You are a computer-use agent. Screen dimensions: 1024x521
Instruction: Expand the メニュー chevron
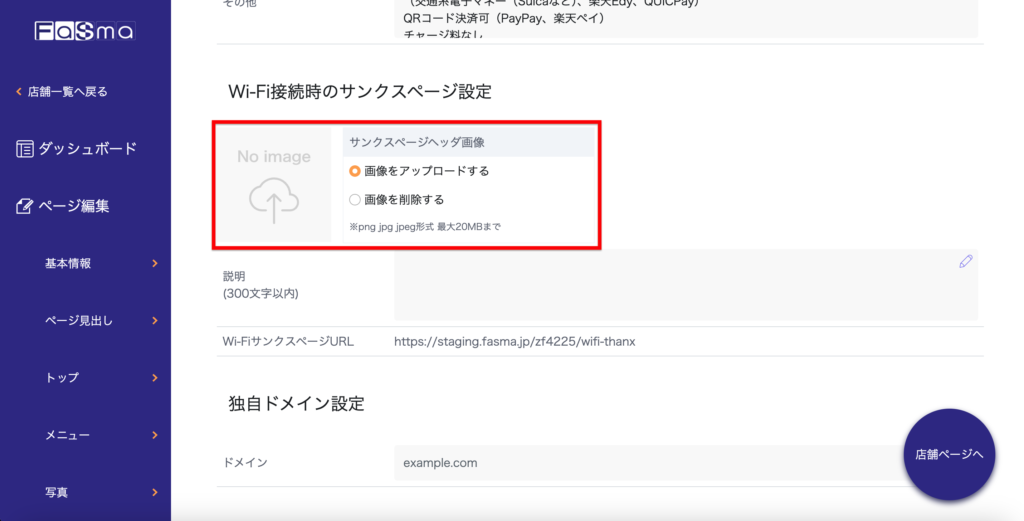[155, 435]
